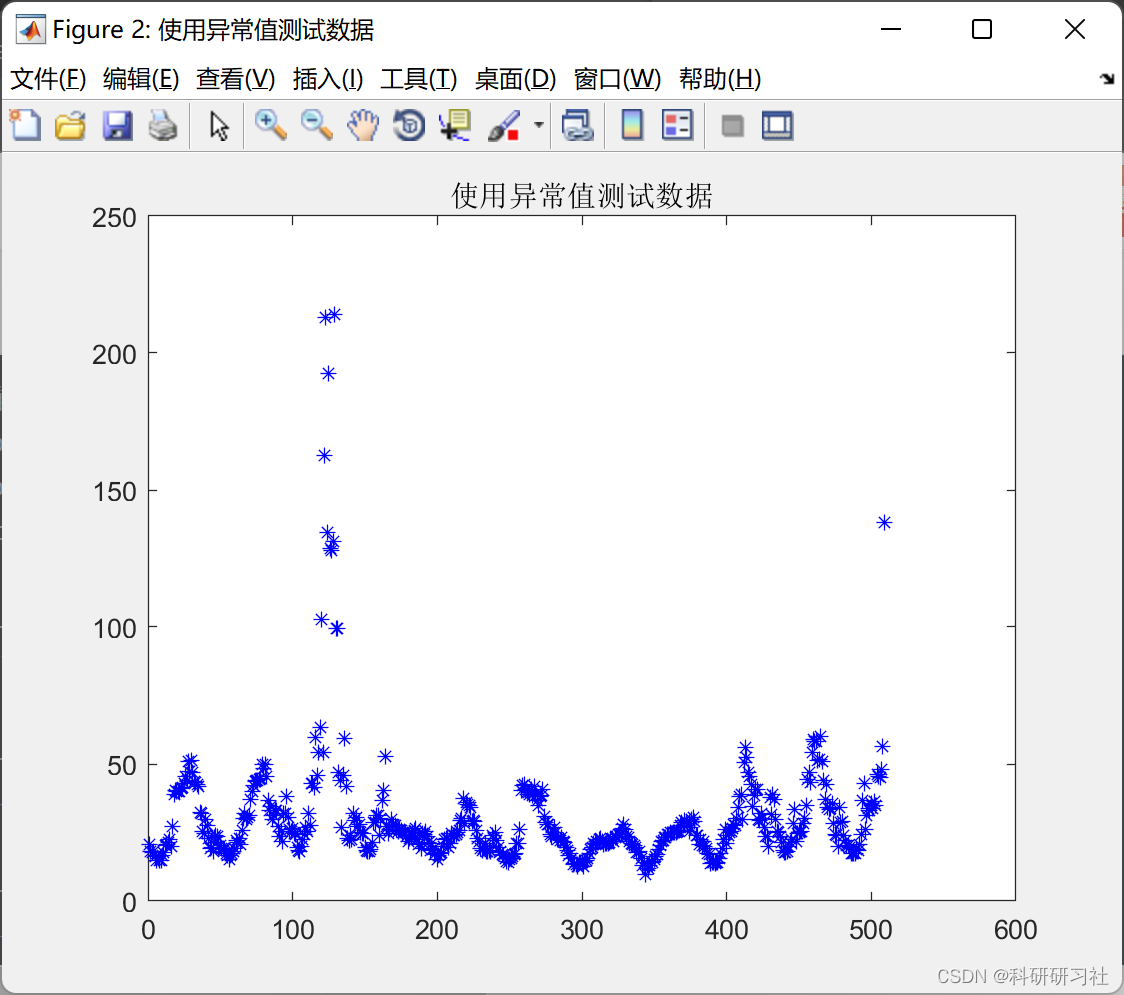Open the 窗口(W) menu

tap(617, 79)
